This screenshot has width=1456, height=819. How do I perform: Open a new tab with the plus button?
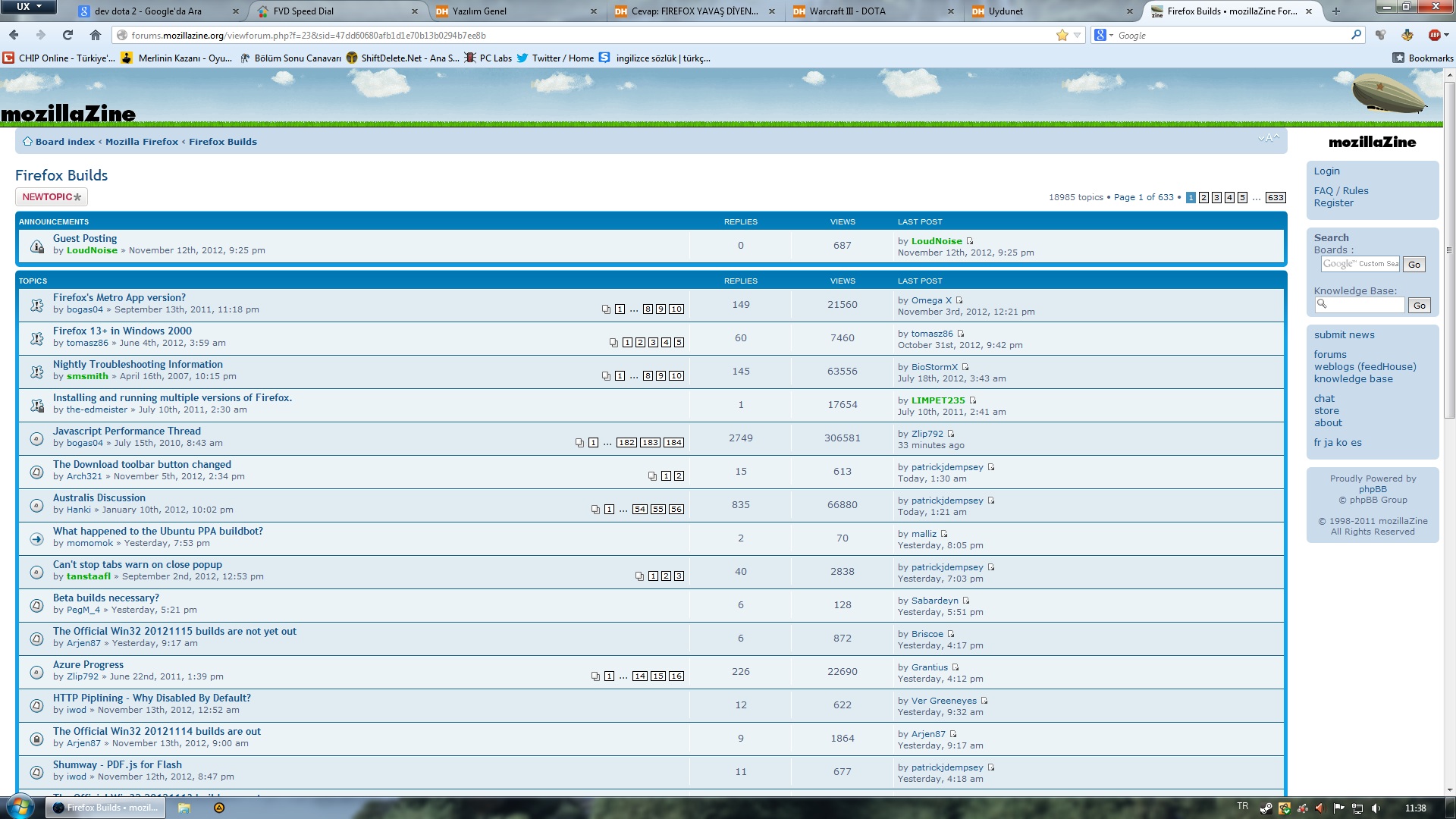(1335, 11)
